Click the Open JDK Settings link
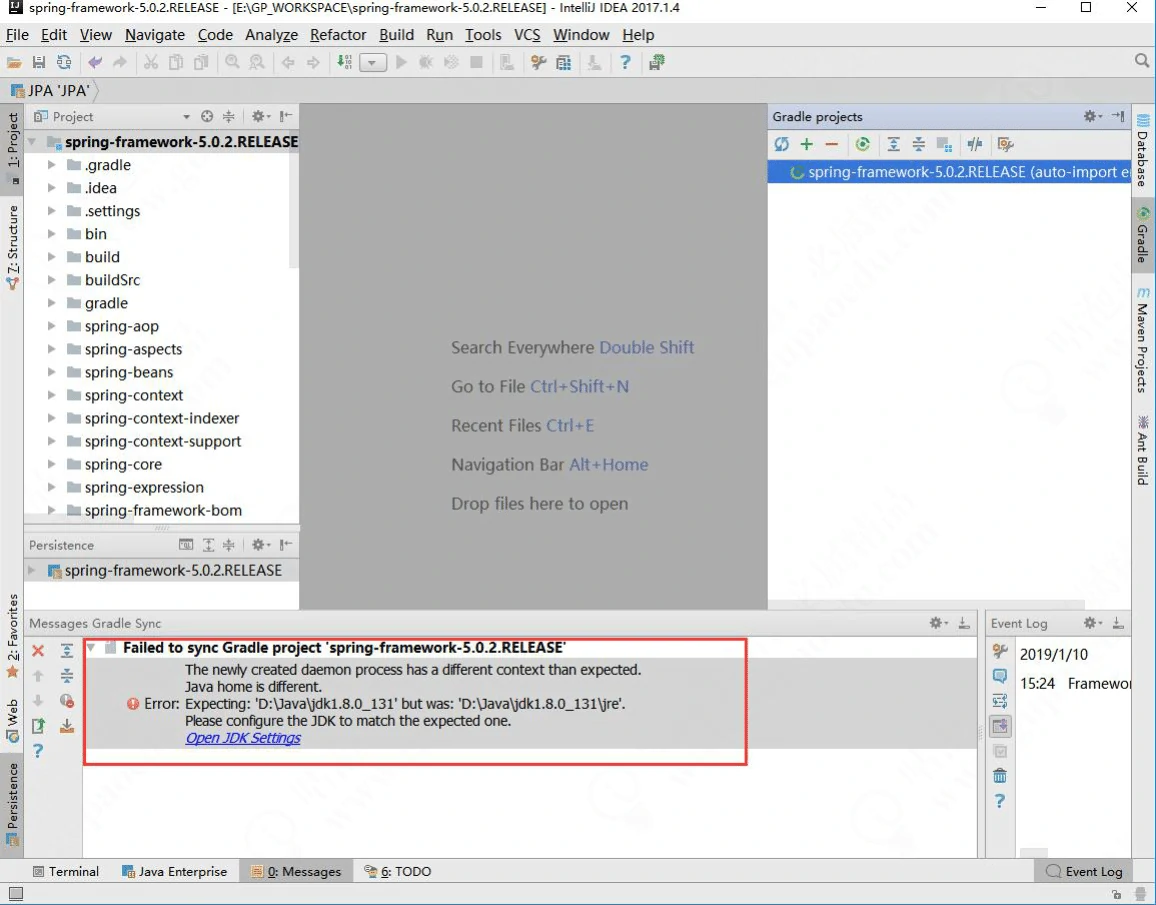The height and width of the screenshot is (905, 1156). pos(243,738)
